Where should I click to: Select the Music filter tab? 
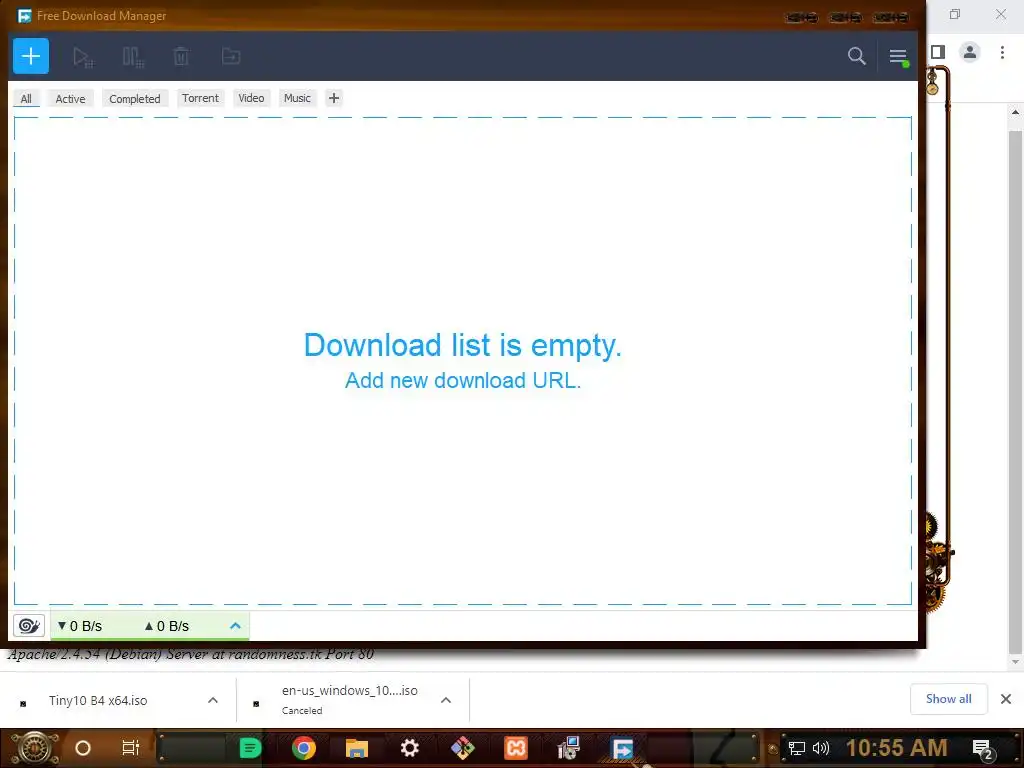[x=297, y=98]
